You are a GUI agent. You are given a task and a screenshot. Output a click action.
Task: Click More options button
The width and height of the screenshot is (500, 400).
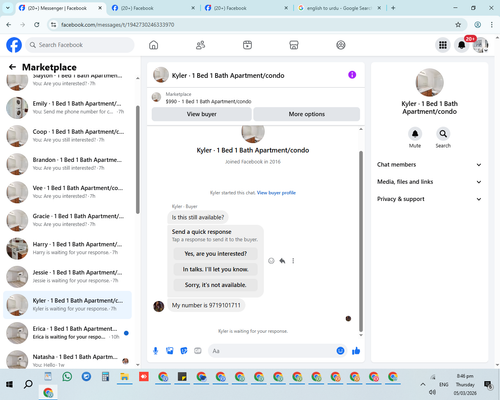[x=307, y=114]
